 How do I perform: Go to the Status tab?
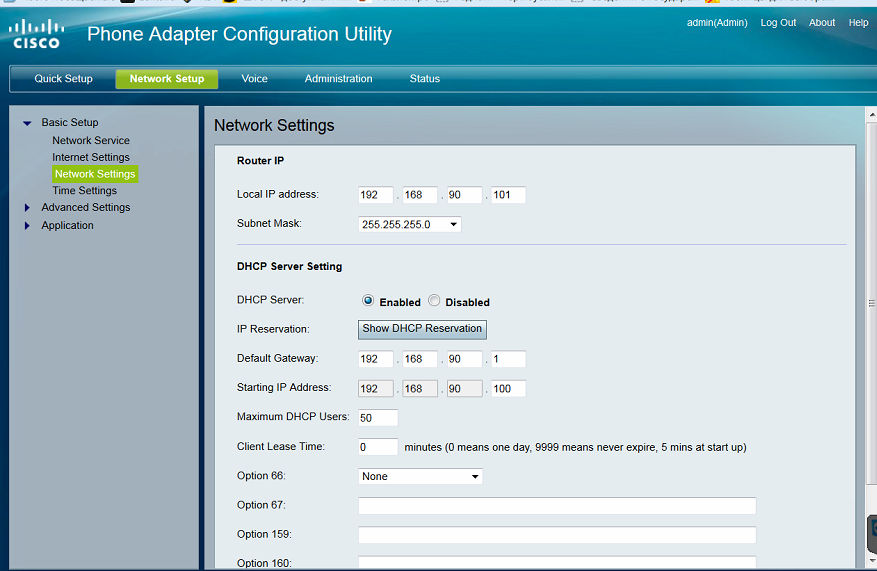point(425,79)
